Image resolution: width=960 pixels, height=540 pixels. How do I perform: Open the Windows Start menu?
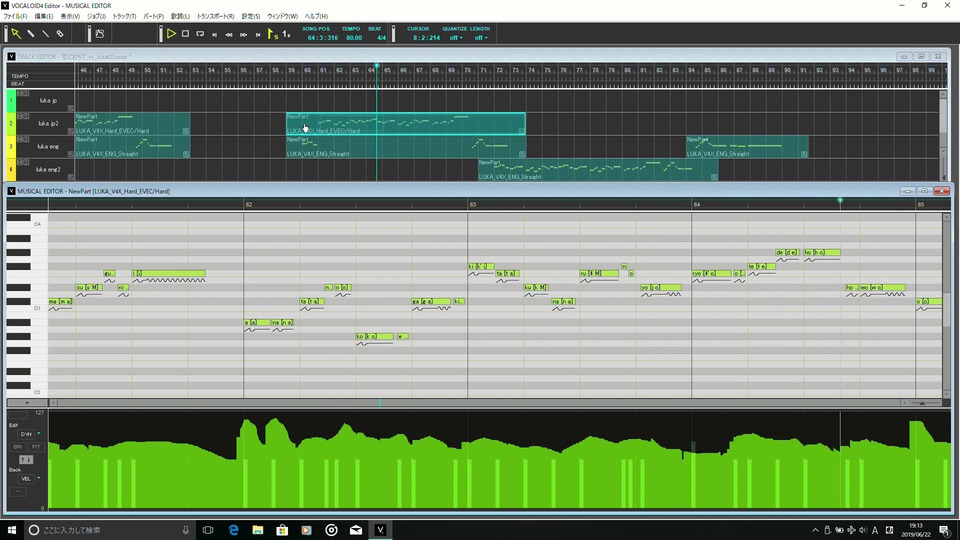pyautogui.click(x=13, y=530)
